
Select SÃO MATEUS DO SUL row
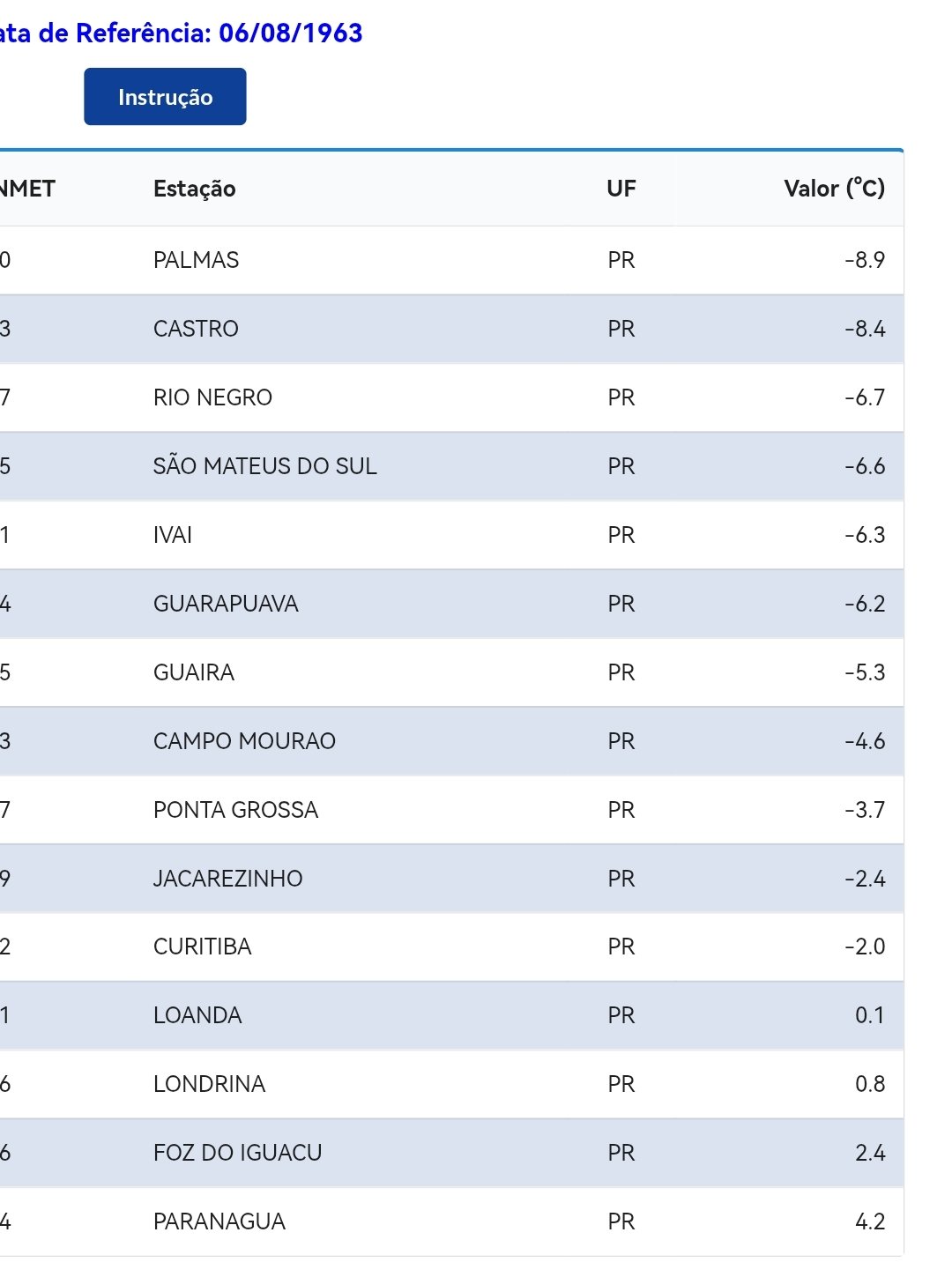click(451, 466)
